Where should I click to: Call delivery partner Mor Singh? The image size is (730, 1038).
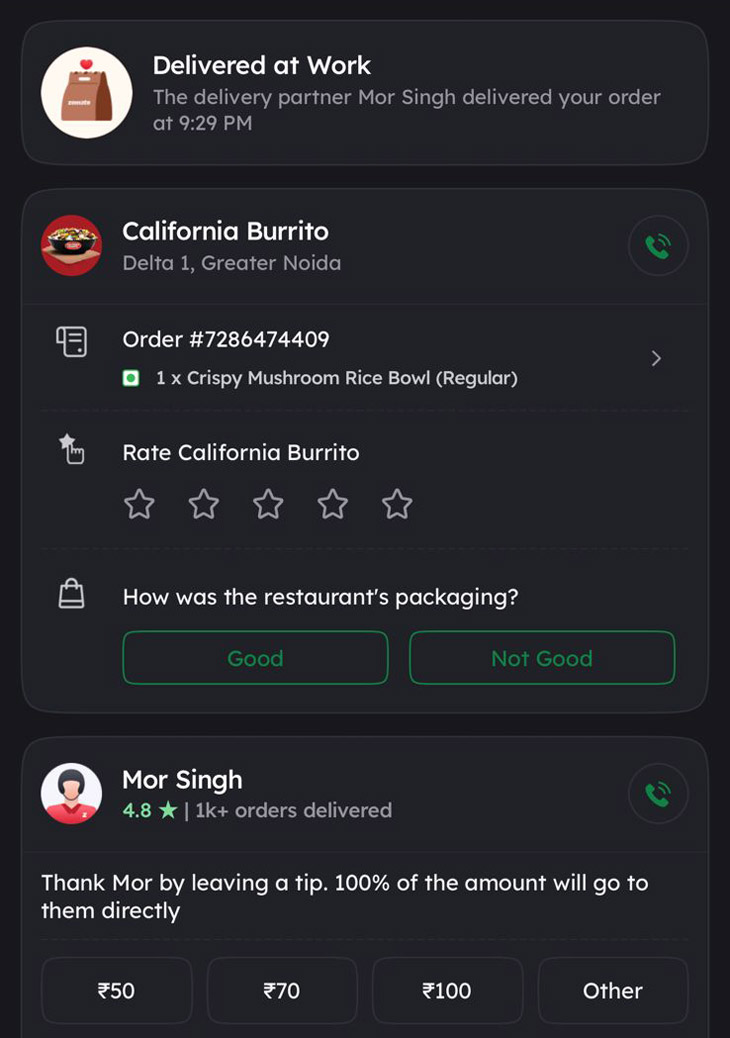point(658,794)
